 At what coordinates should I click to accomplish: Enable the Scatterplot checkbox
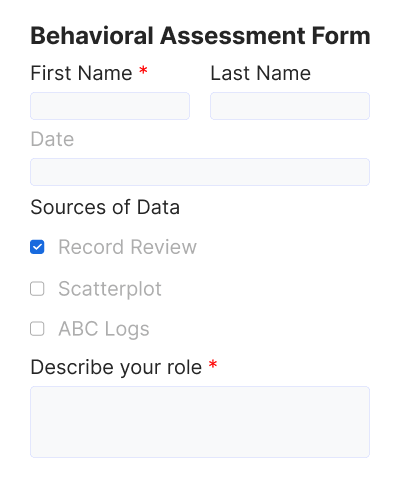[37, 289]
